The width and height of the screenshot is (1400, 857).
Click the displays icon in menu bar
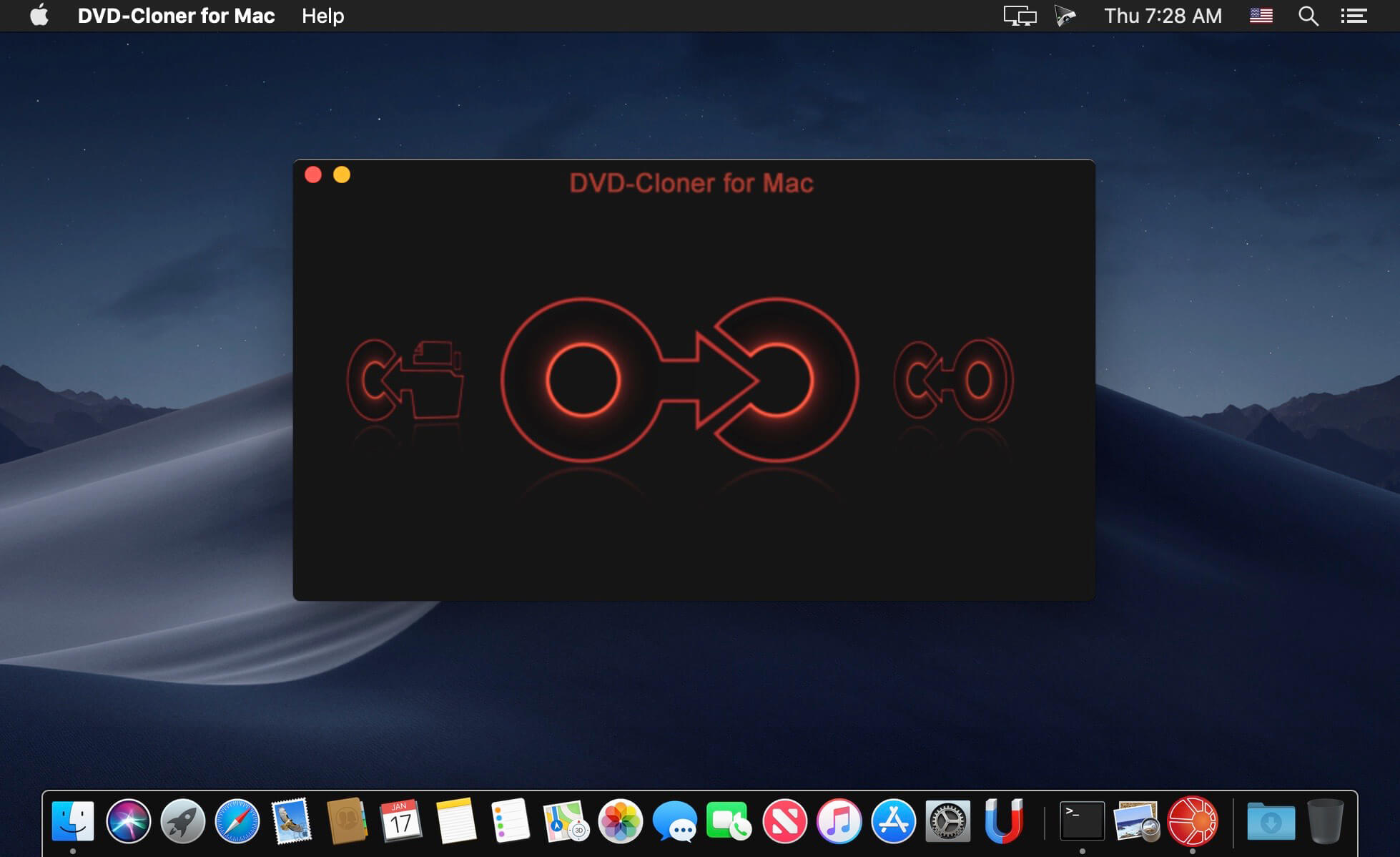[x=1020, y=16]
